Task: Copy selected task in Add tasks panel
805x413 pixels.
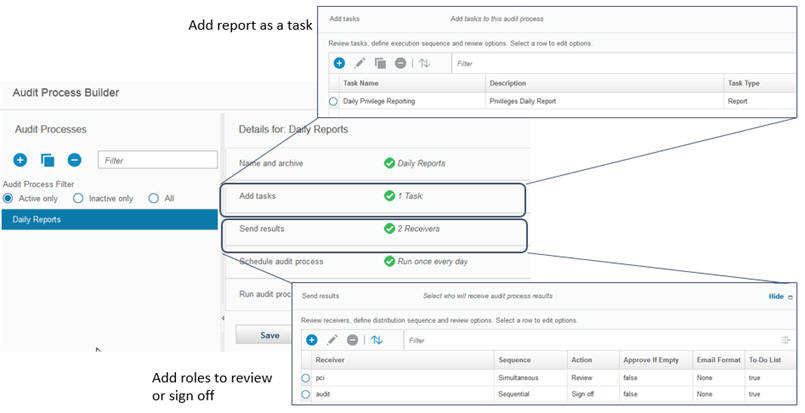Action: (380, 63)
